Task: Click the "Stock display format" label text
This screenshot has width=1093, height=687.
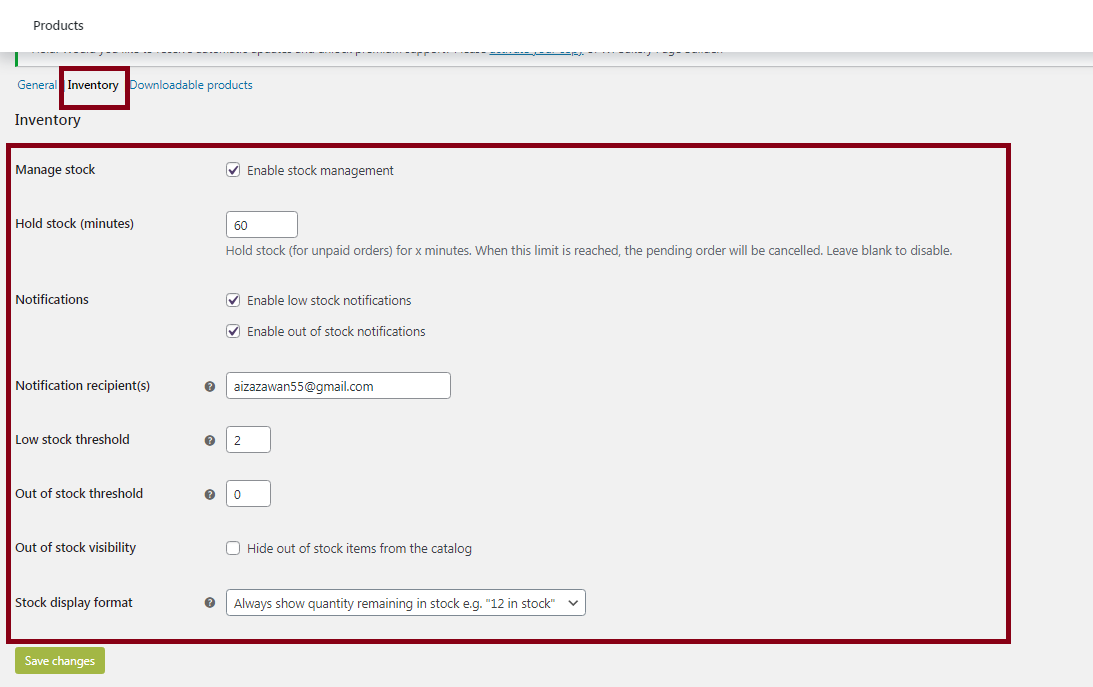Action: pos(74,602)
